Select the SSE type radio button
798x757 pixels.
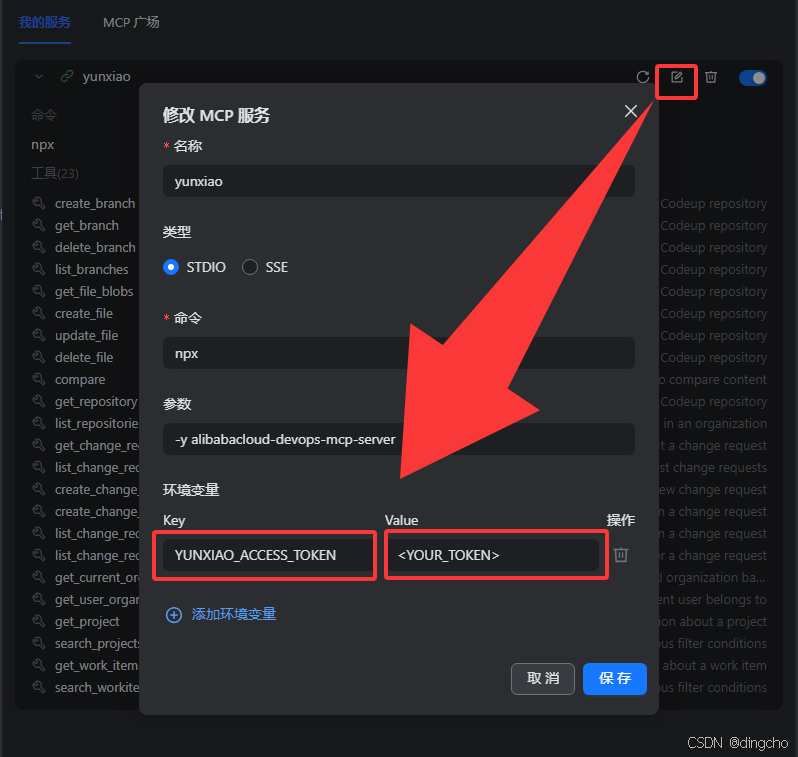[x=250, y=267]
